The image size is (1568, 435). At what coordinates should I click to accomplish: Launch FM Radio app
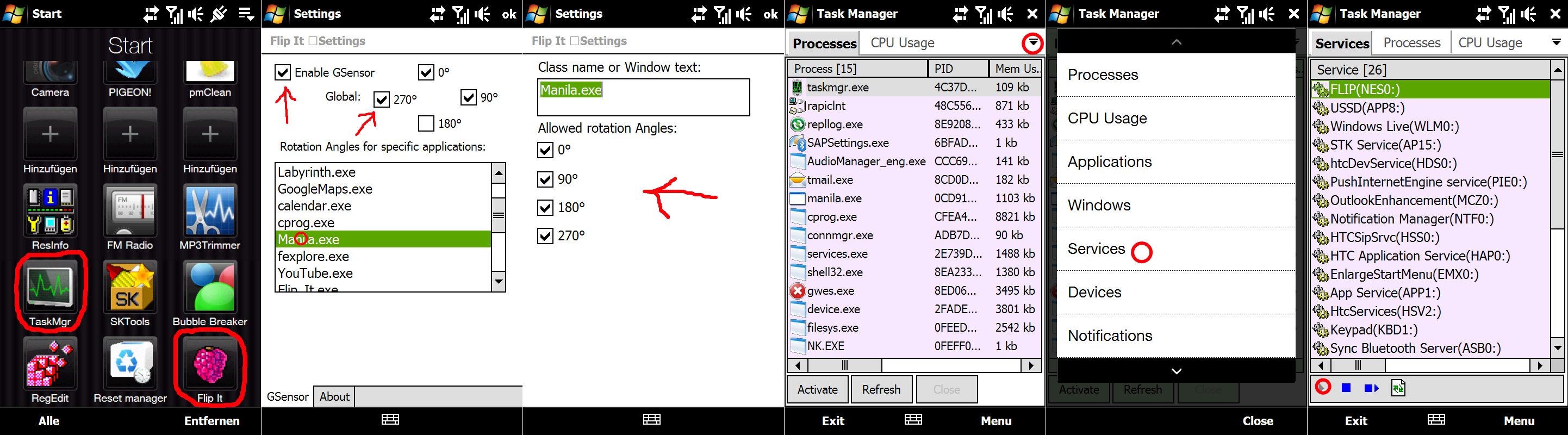(x=129, y=210)
